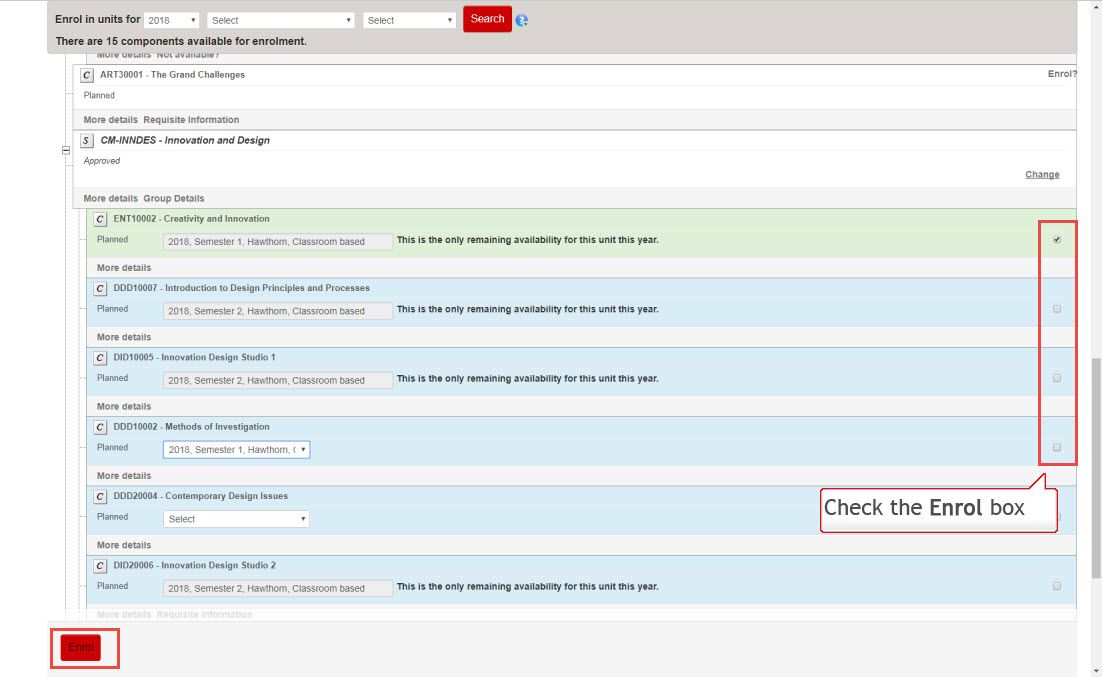Viewport: 1102px width, 677px height.
Task: Click the help icon beside Search button
Action: coord(522,20)
